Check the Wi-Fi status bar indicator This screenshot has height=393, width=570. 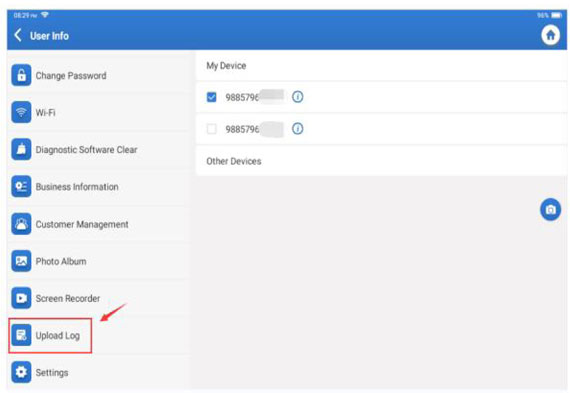(45, 15)
